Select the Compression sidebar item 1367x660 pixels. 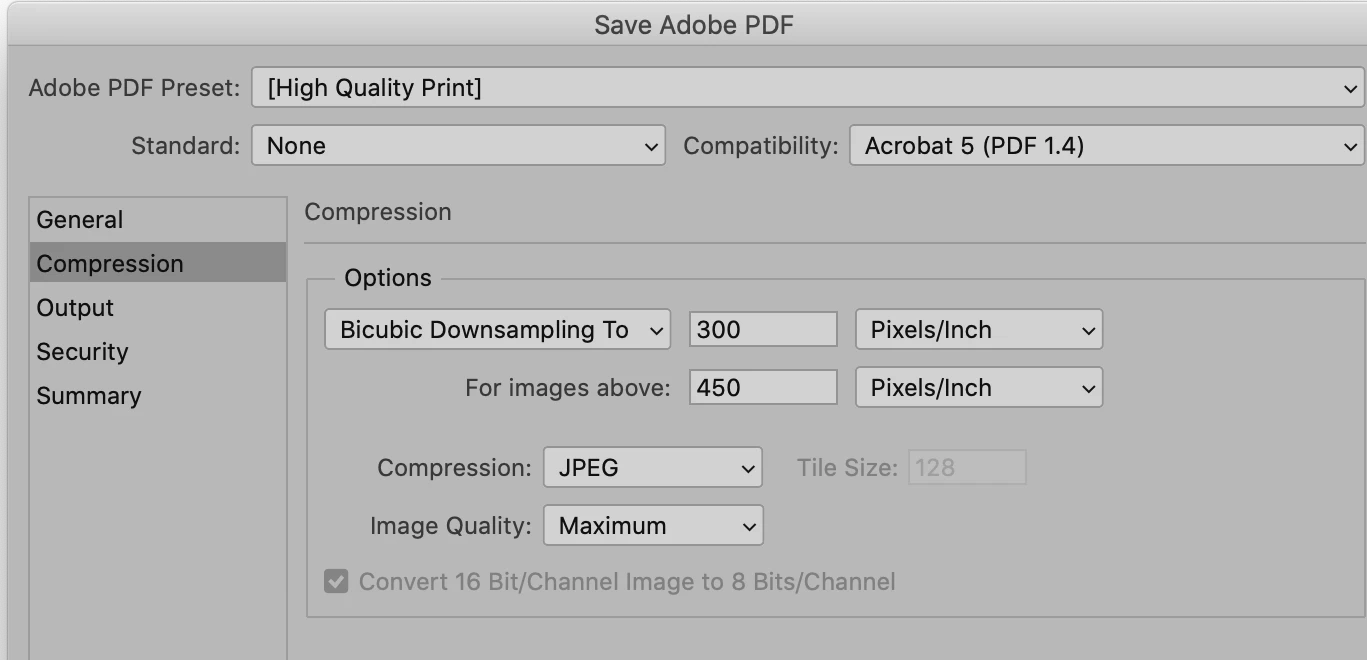click(110, 264)
